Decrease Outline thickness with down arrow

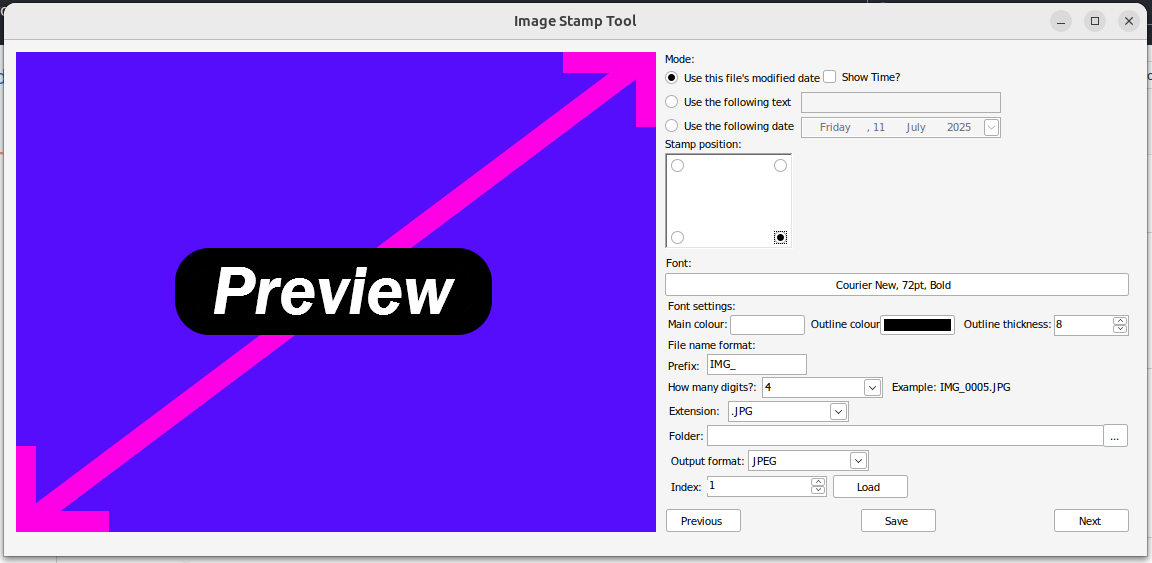[1120, 329]
